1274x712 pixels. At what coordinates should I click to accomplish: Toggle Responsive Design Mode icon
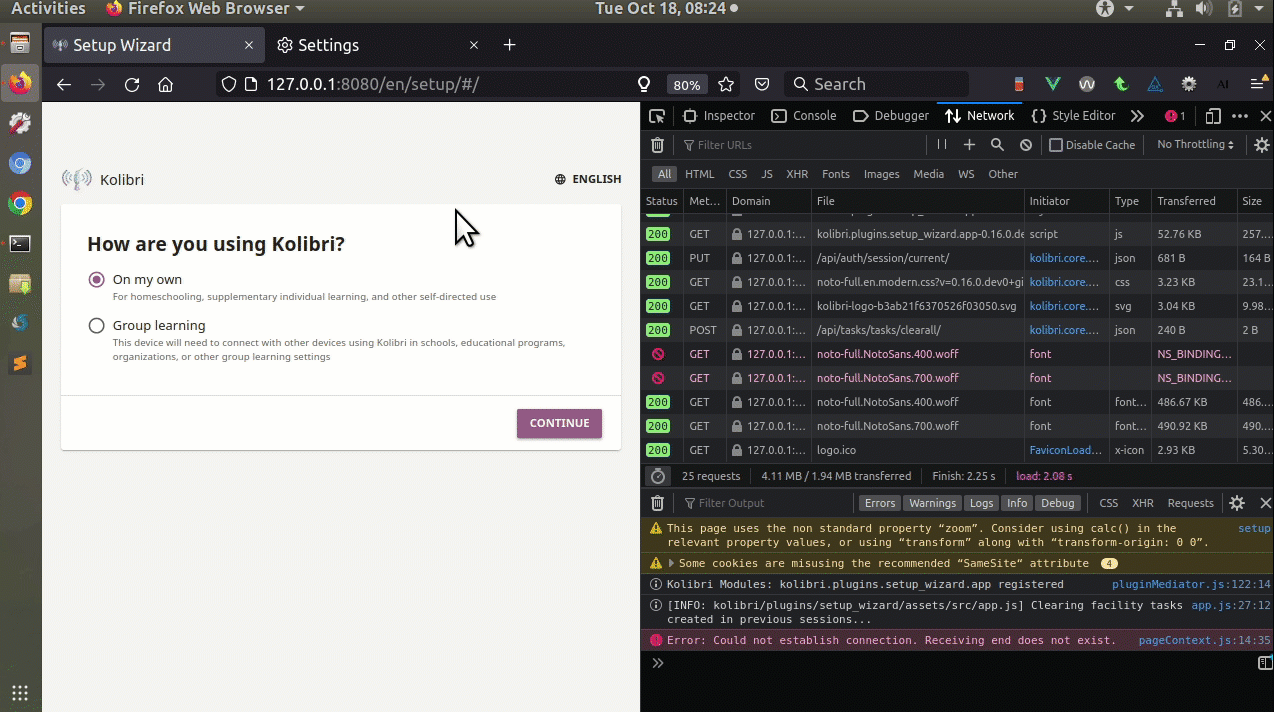(x=1213, y=116)
